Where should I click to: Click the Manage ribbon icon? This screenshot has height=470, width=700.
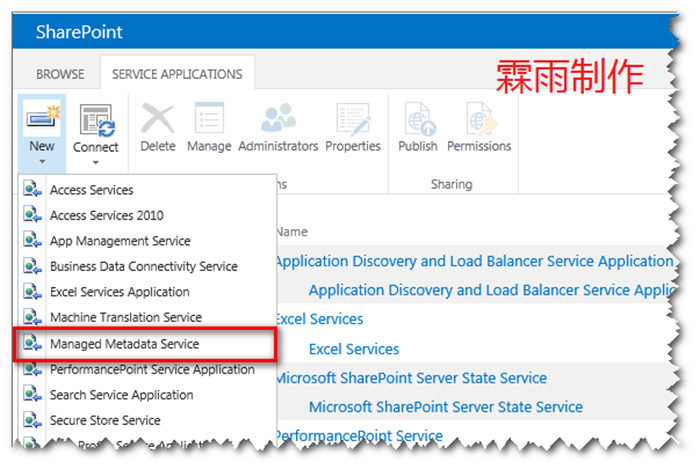(x=209, y=118)
